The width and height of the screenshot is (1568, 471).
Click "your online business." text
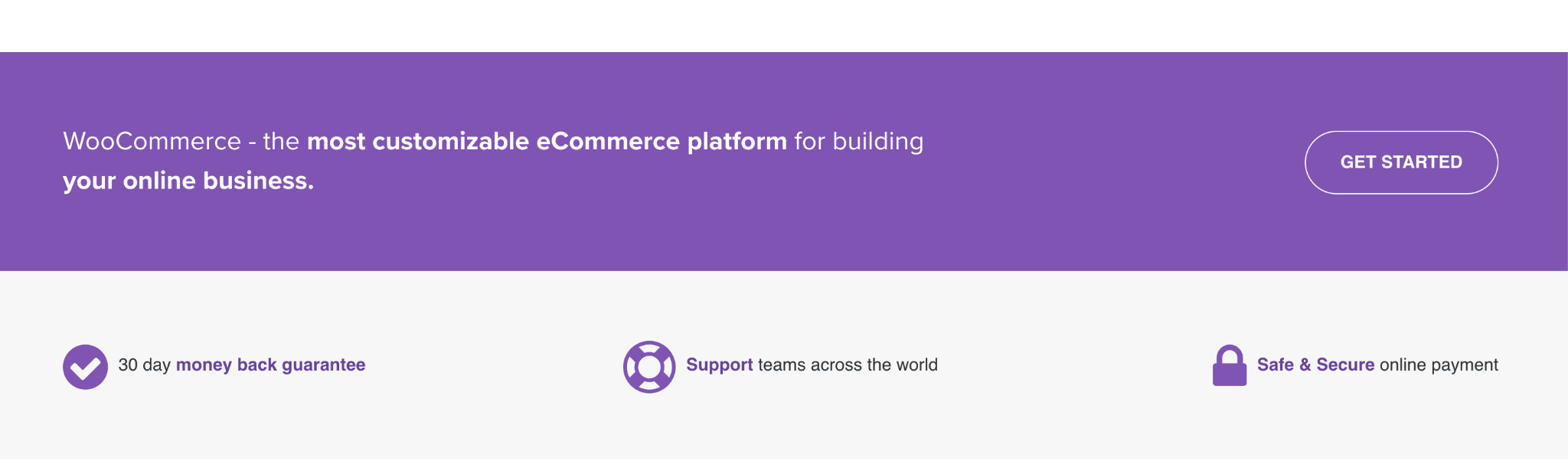(x=188, y=181)
